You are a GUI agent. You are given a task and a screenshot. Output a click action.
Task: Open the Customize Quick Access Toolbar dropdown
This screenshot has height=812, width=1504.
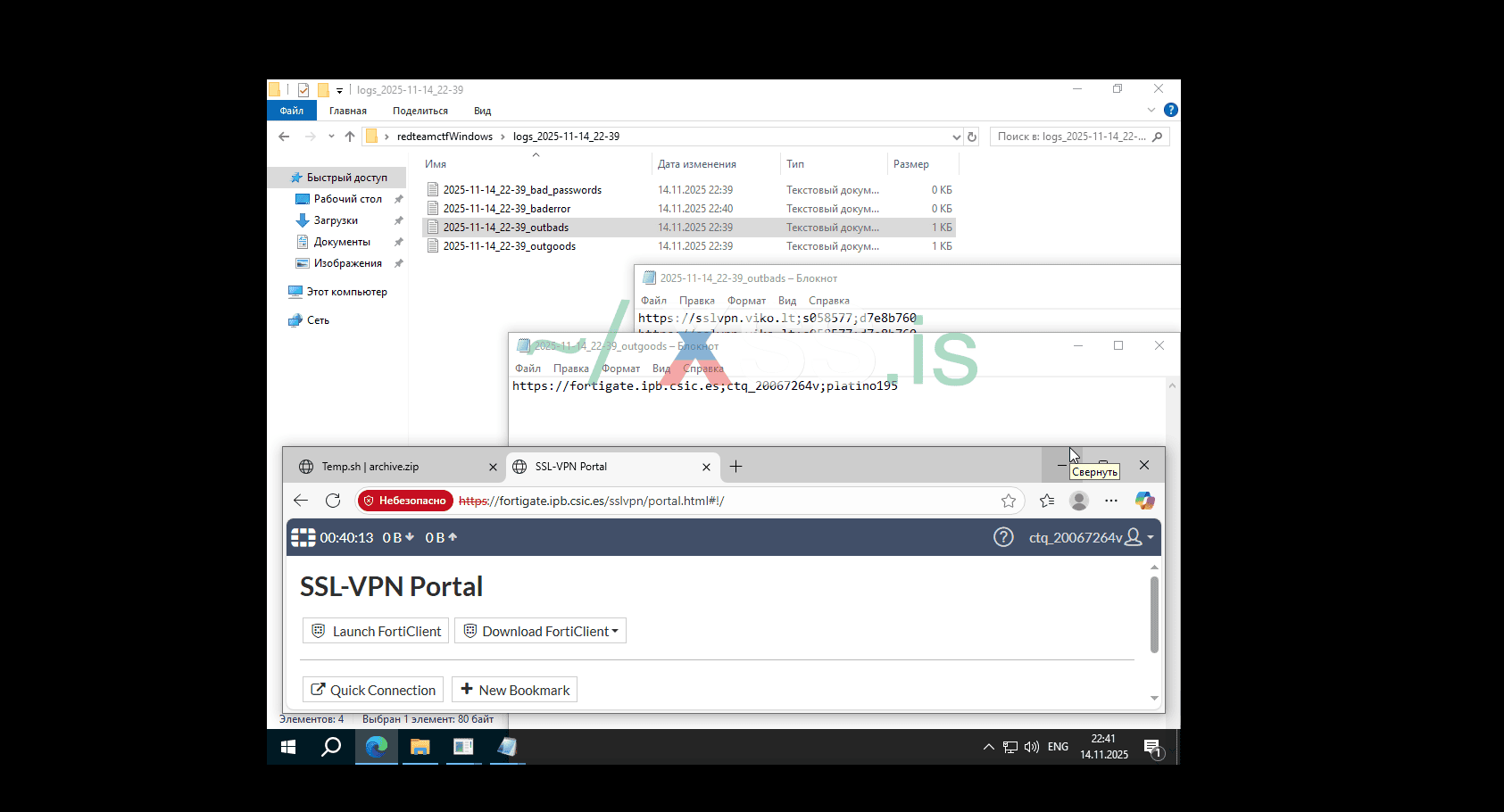(x=339, y=91)
